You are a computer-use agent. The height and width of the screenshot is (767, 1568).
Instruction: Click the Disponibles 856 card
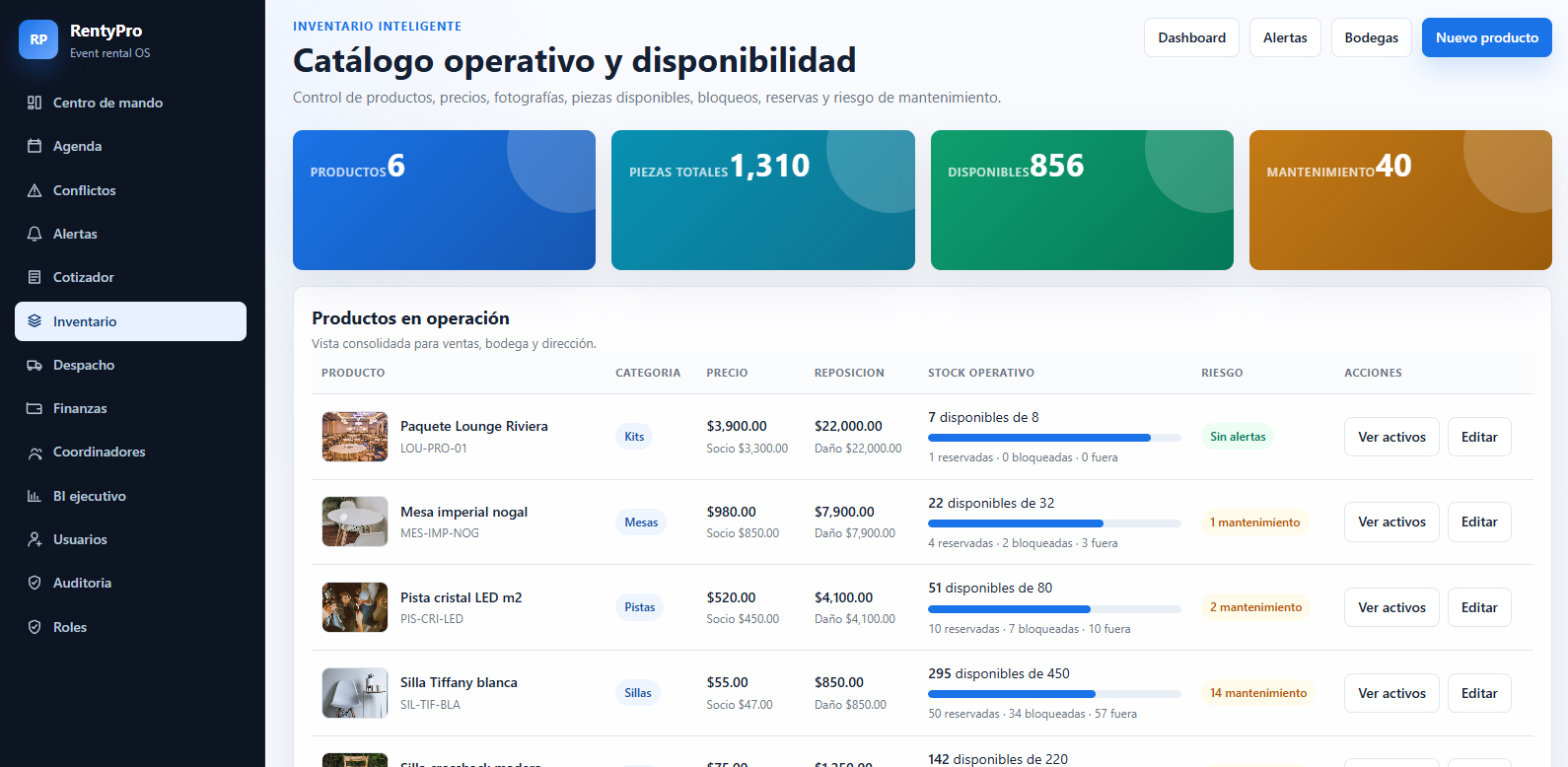[1082, 200]
